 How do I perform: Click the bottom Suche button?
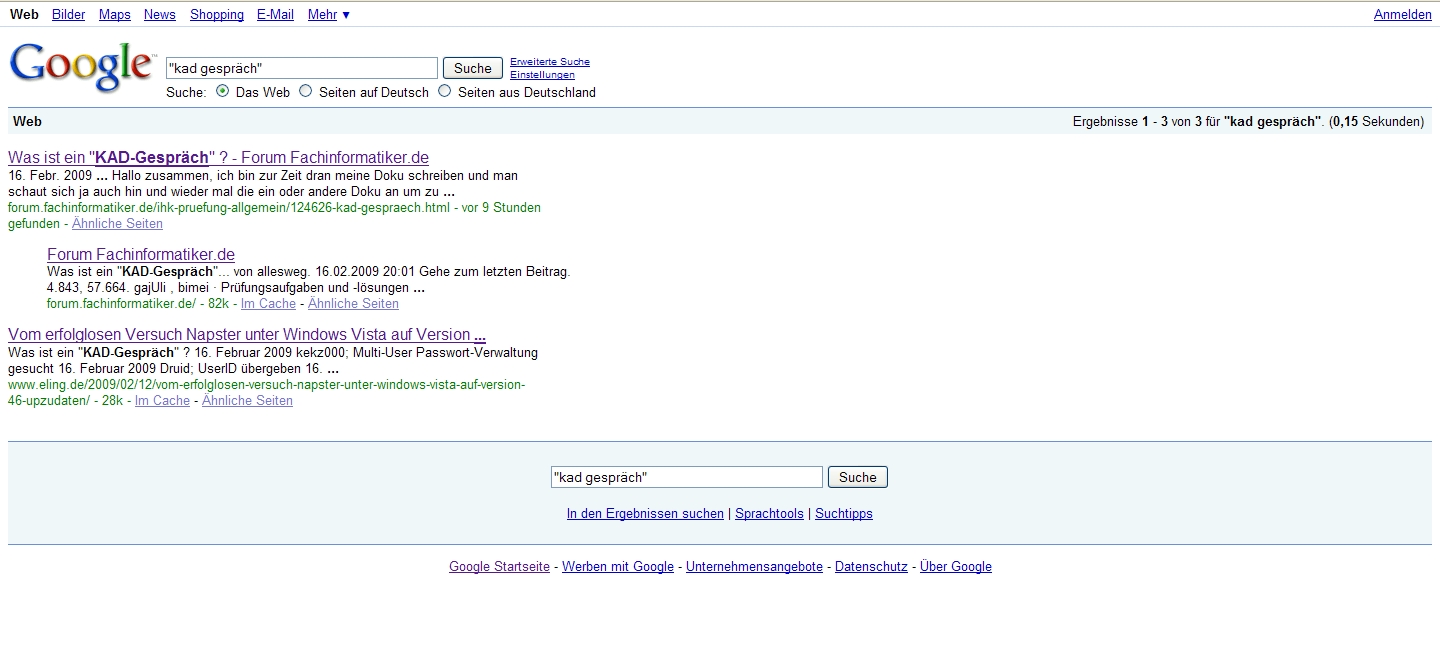858,477
